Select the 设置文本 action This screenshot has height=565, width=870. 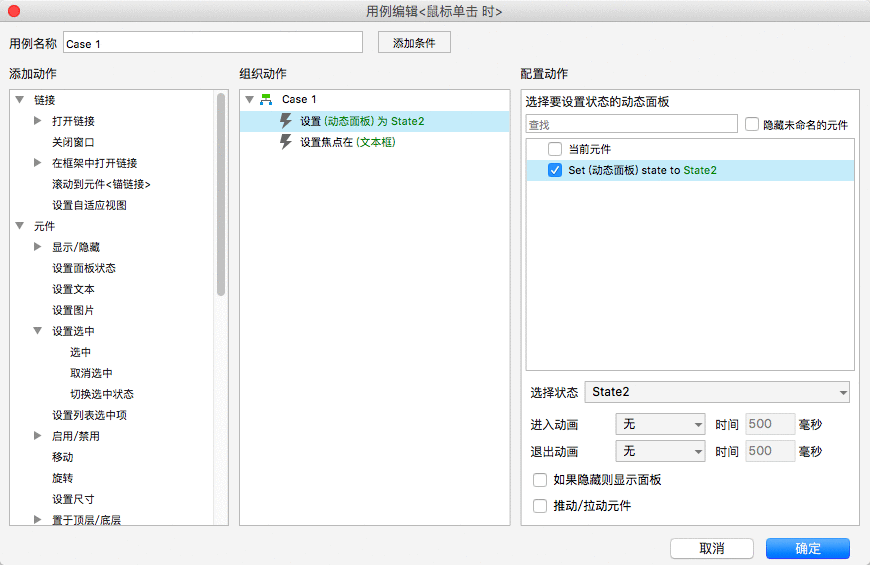73,289
